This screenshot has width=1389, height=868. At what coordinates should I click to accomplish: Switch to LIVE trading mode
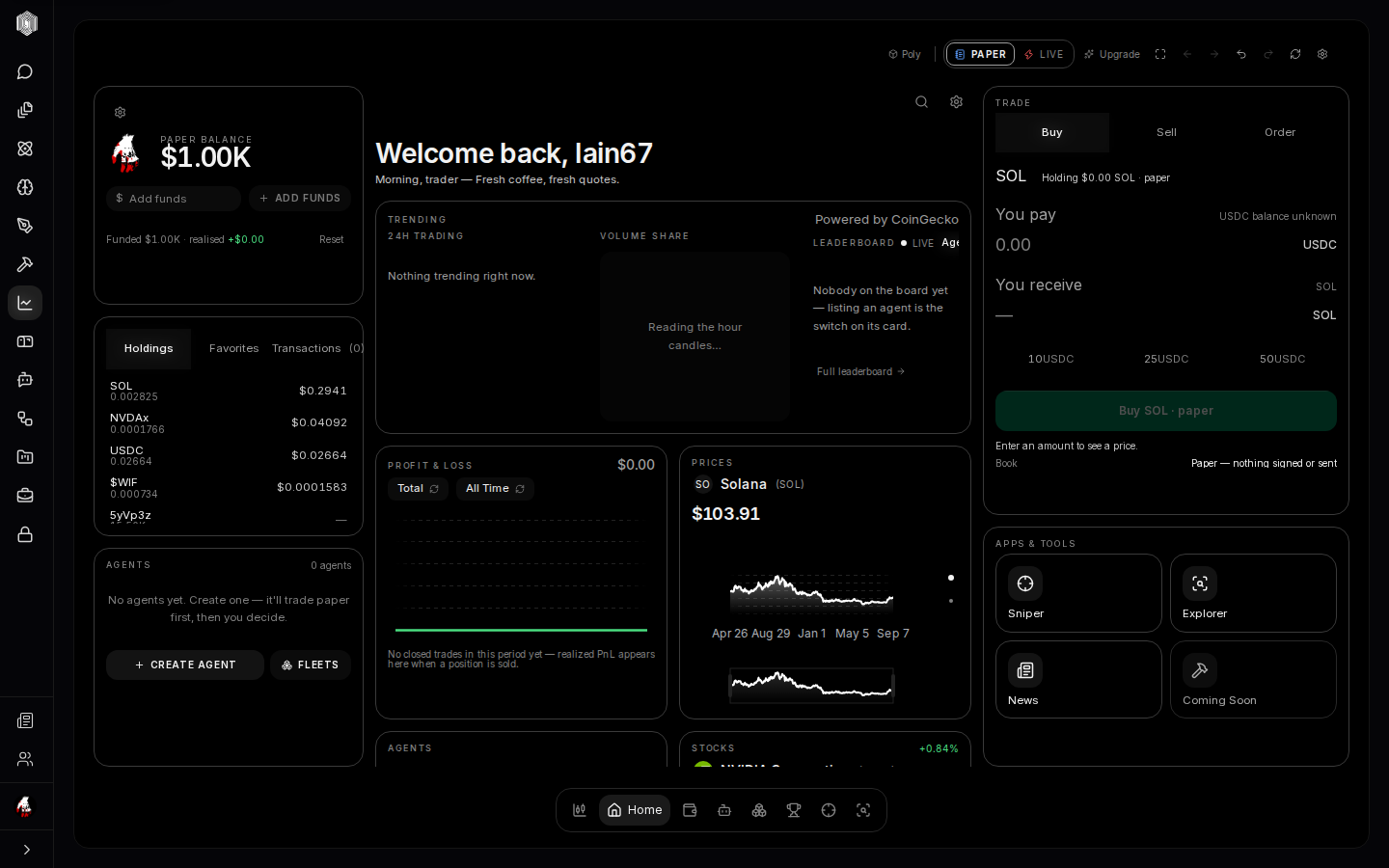click(1044, 54)
